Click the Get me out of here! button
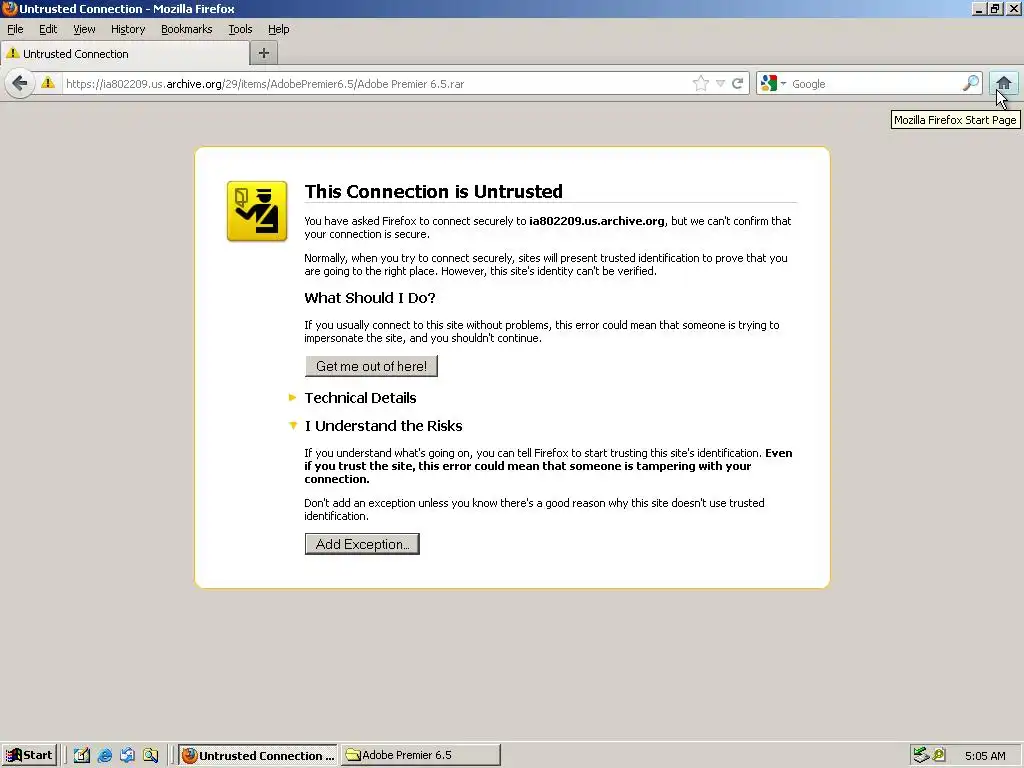This screenshot has width=1024, height=768. click(372, 366)
